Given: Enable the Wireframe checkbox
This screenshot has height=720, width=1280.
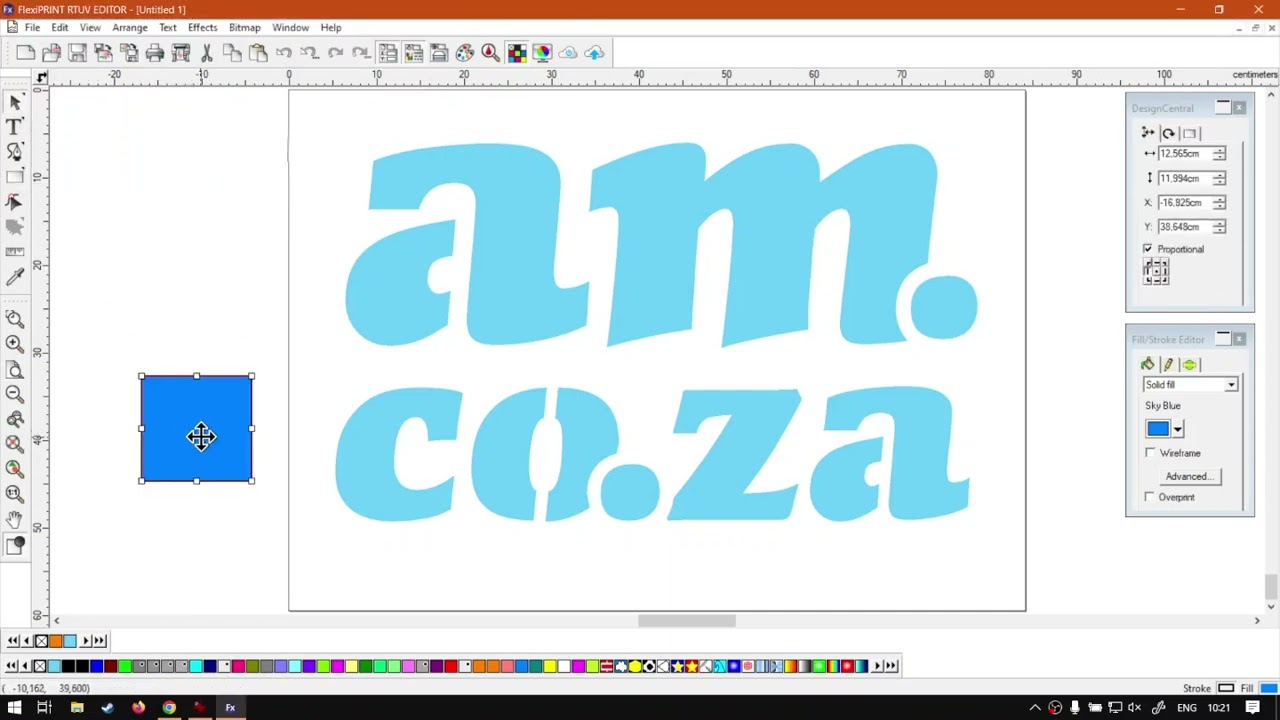Looking at the screenshot, I should click(x=1150, y=453).
